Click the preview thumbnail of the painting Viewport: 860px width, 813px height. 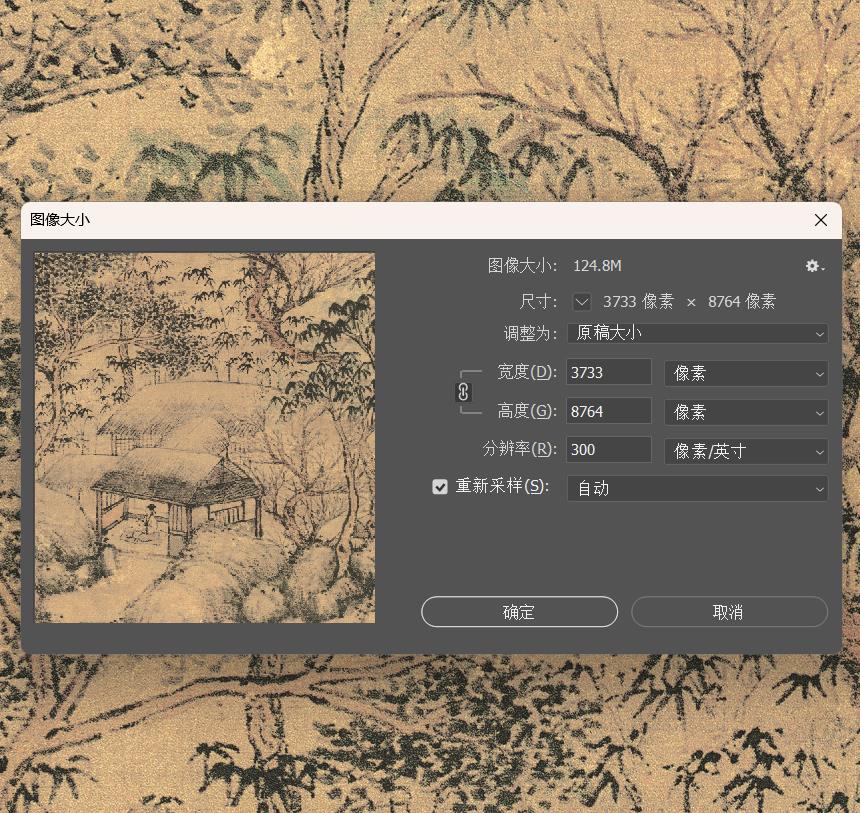click(205, 438)
